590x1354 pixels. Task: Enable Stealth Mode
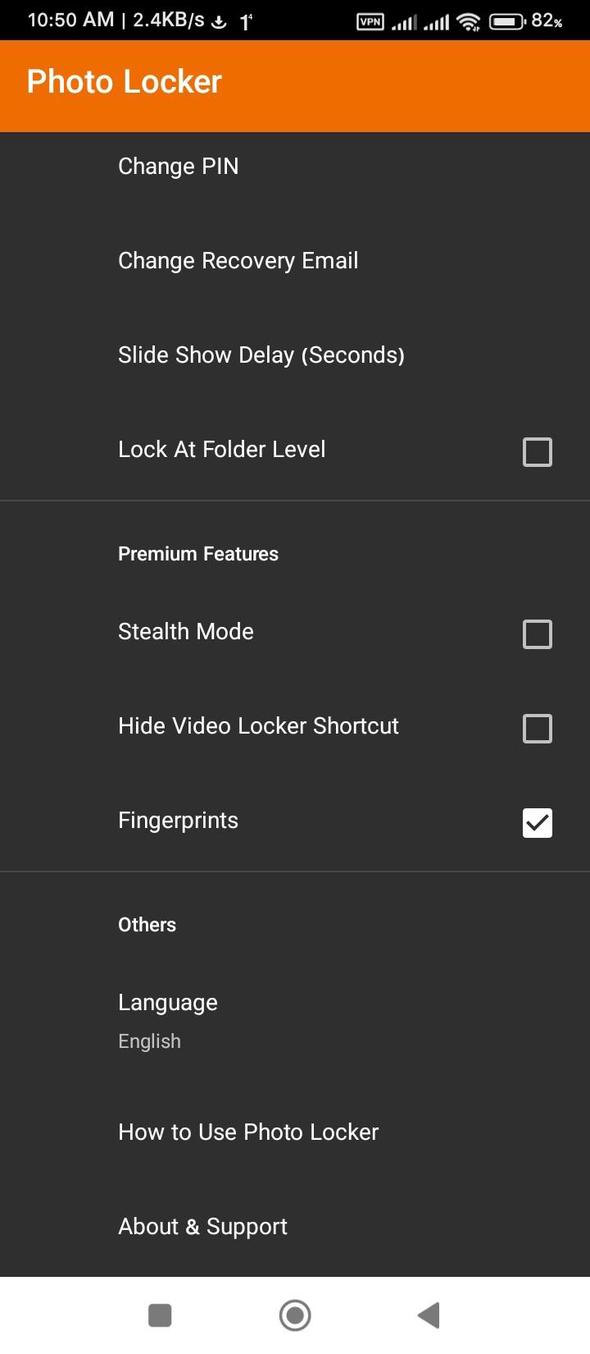point(537,633)
